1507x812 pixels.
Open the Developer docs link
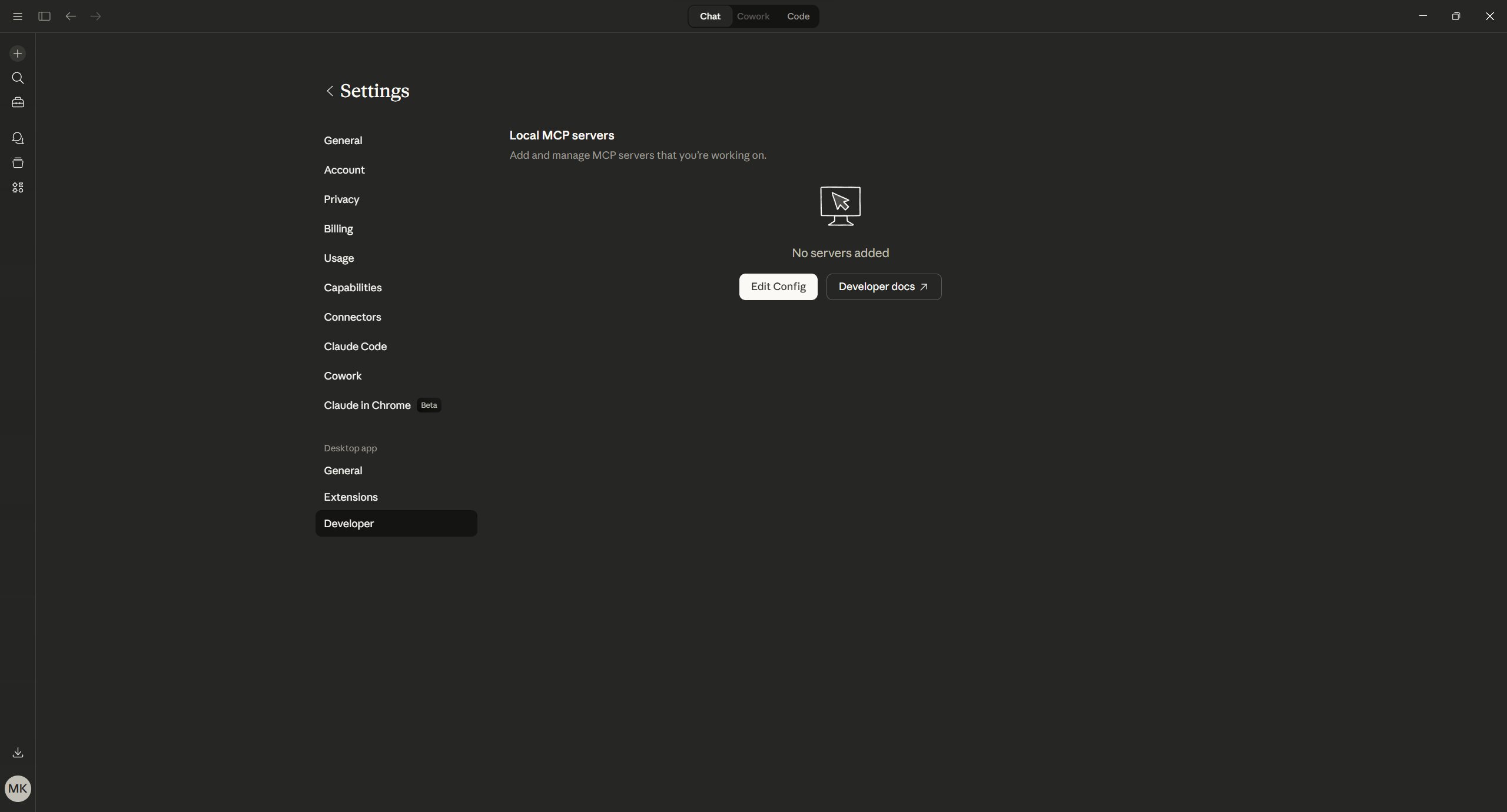coord(883,287)
